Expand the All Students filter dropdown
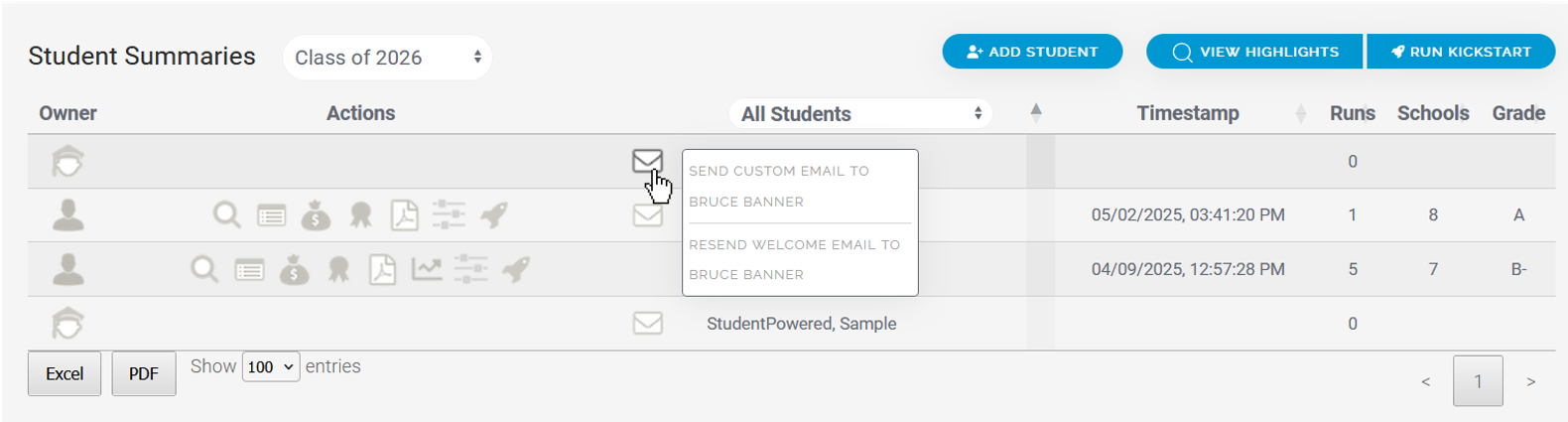1568x422 pixels. pyautogui.click(x=860, y=113)
